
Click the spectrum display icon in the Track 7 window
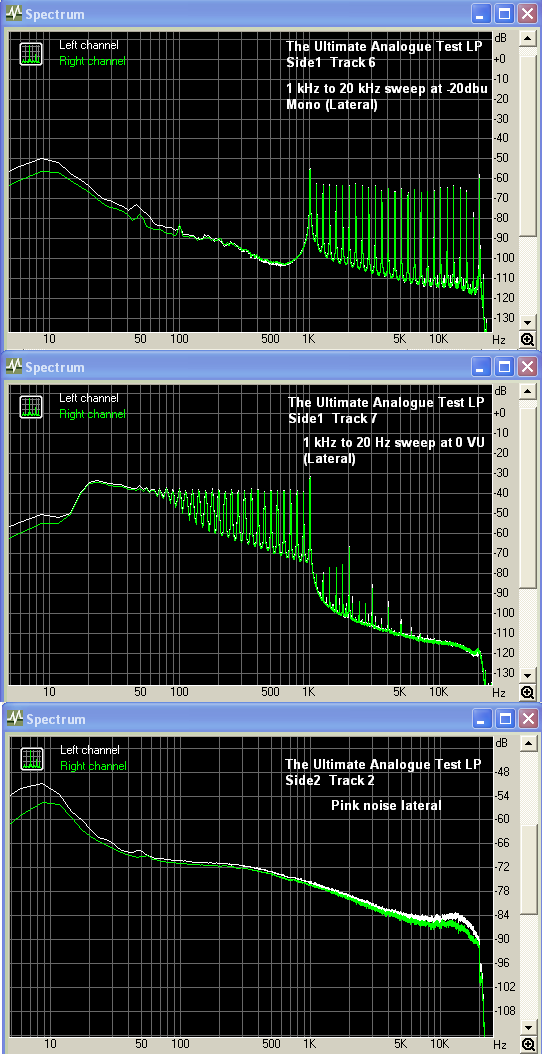tap(31, 407)
